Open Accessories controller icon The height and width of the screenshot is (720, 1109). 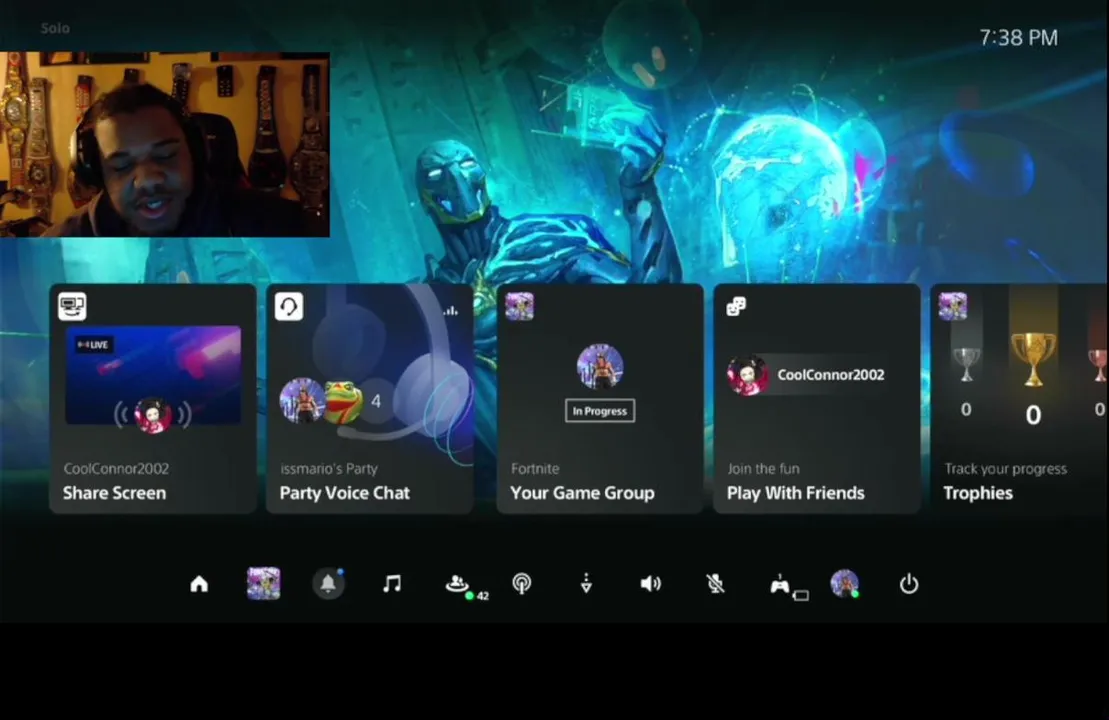[x=788, y=586]
